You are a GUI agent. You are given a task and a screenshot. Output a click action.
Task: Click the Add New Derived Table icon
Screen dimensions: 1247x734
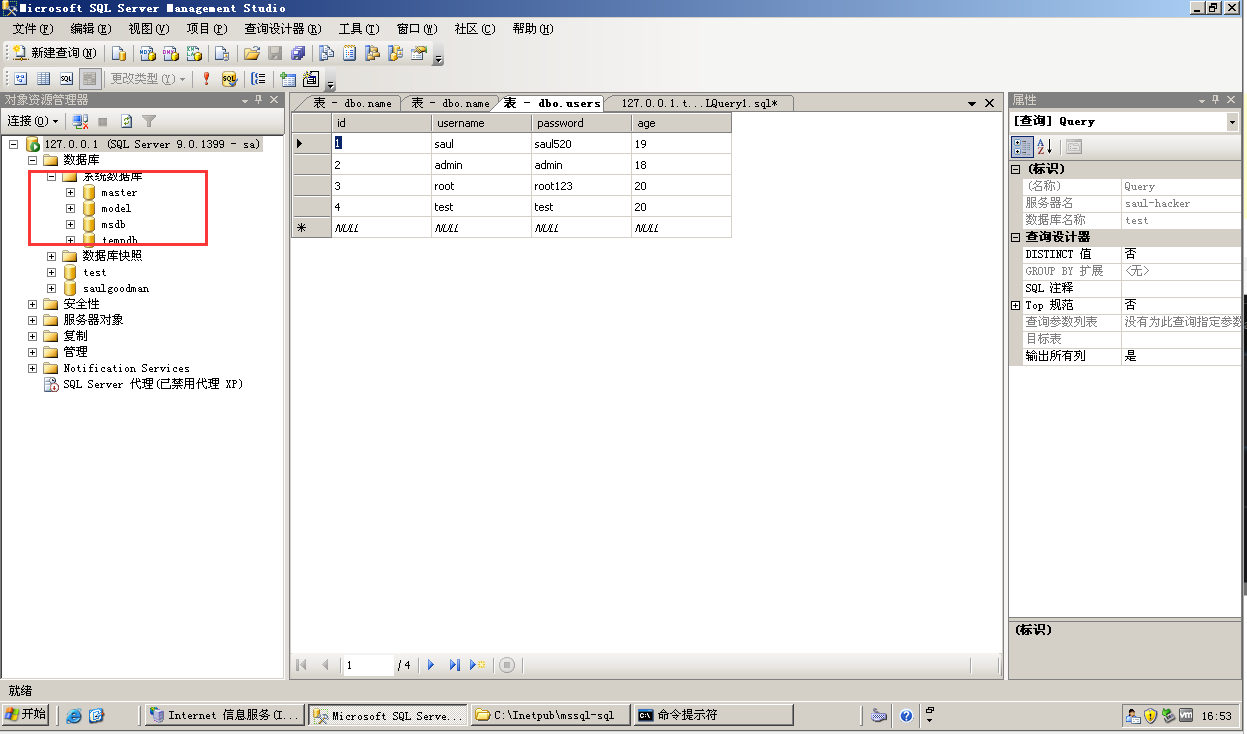[x=311, y=79]
